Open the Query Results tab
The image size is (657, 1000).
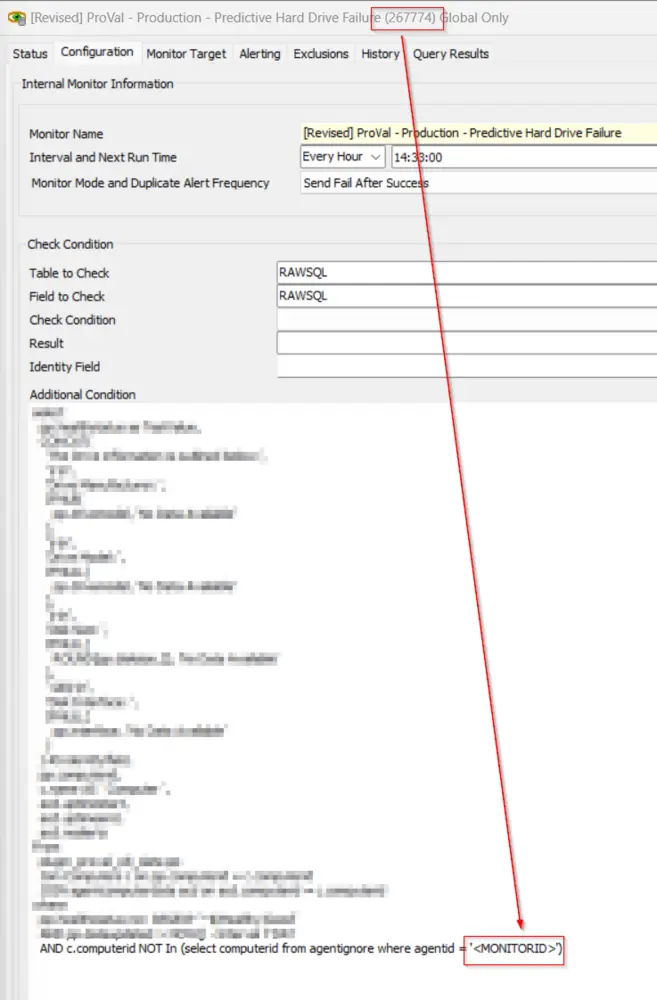(450, 54)
